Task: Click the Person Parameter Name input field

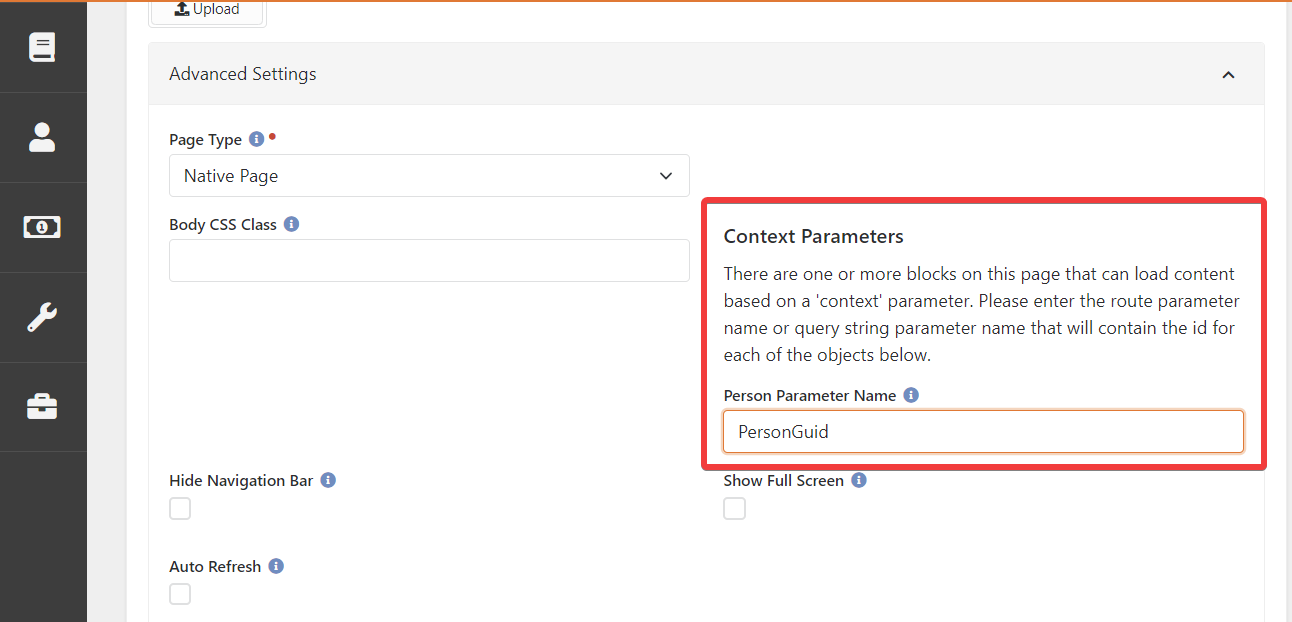Action: click(983, 432)
